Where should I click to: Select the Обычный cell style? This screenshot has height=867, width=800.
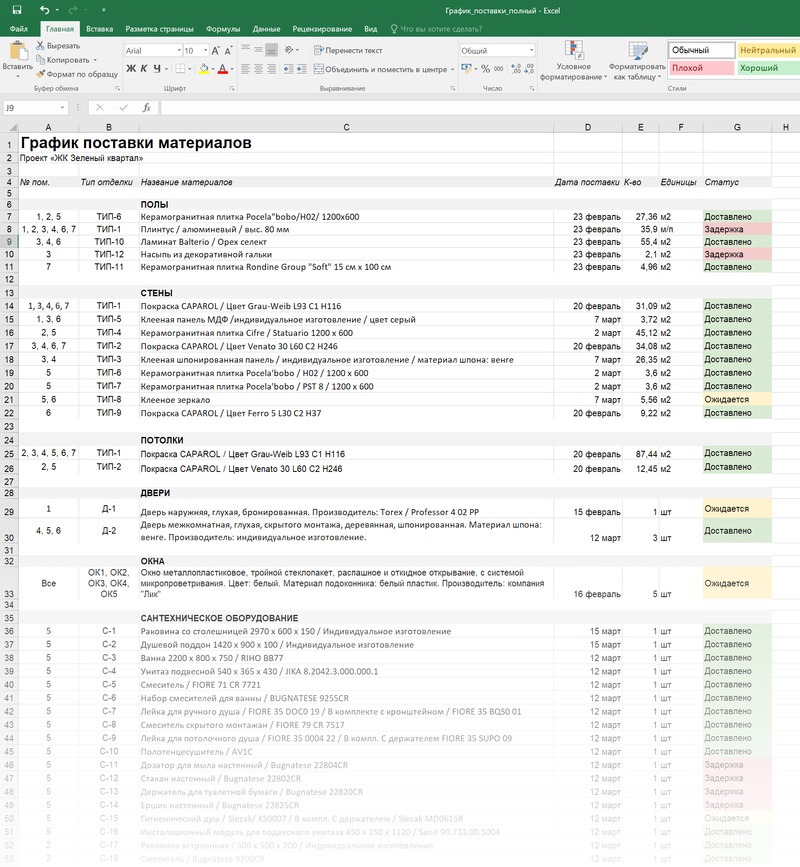[702, 50]
